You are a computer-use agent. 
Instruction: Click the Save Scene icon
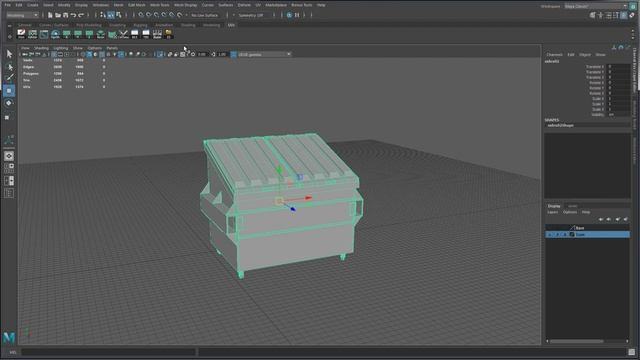[65, 15]
